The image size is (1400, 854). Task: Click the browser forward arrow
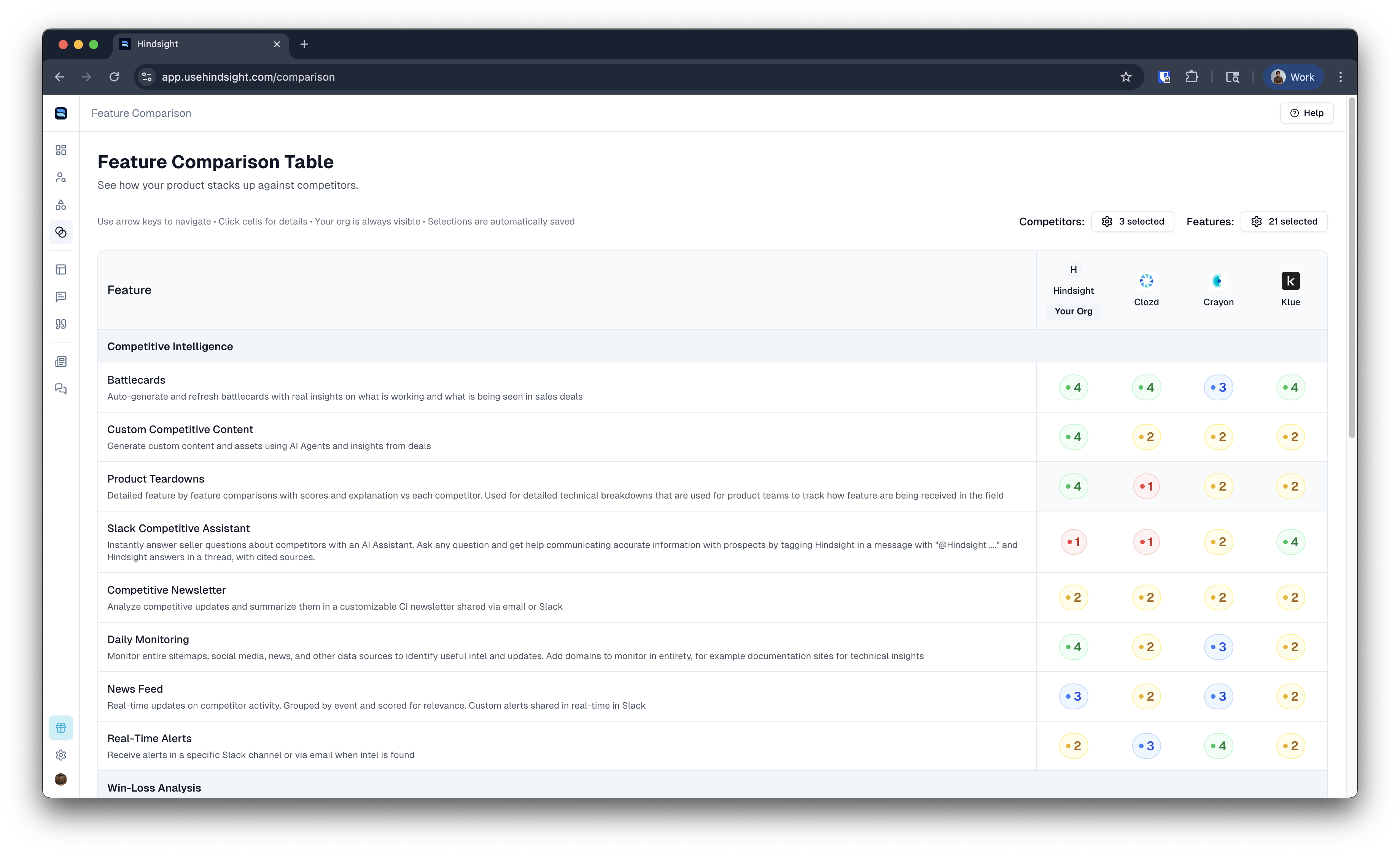click(x=86, y=77)
